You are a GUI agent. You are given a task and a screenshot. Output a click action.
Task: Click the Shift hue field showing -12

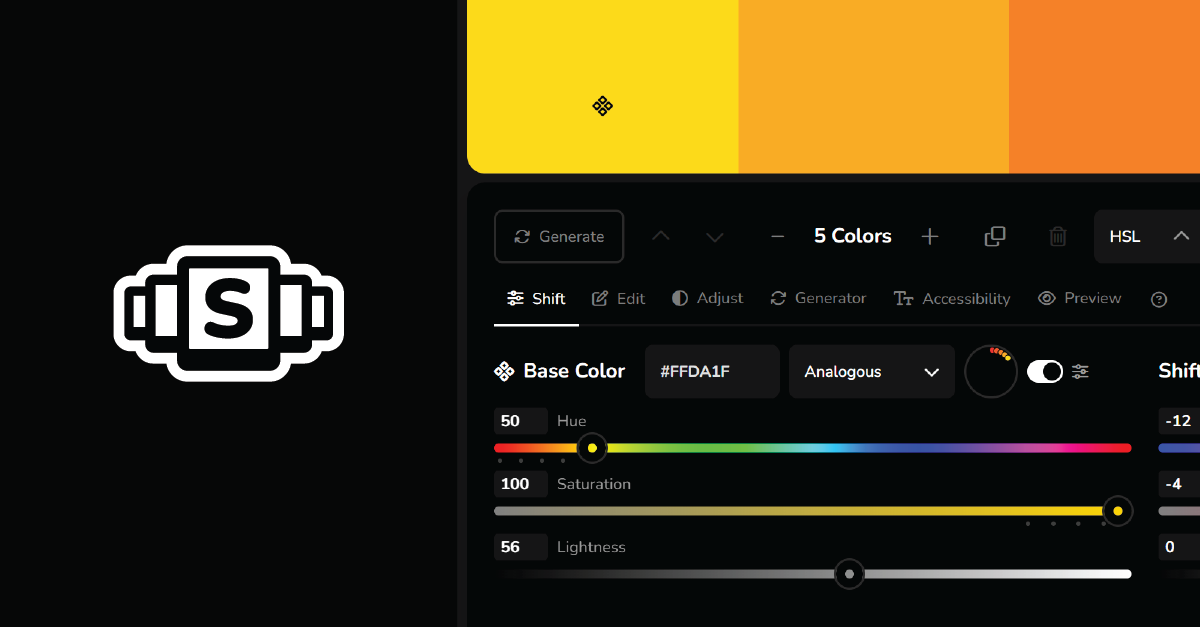[1179, 420]
